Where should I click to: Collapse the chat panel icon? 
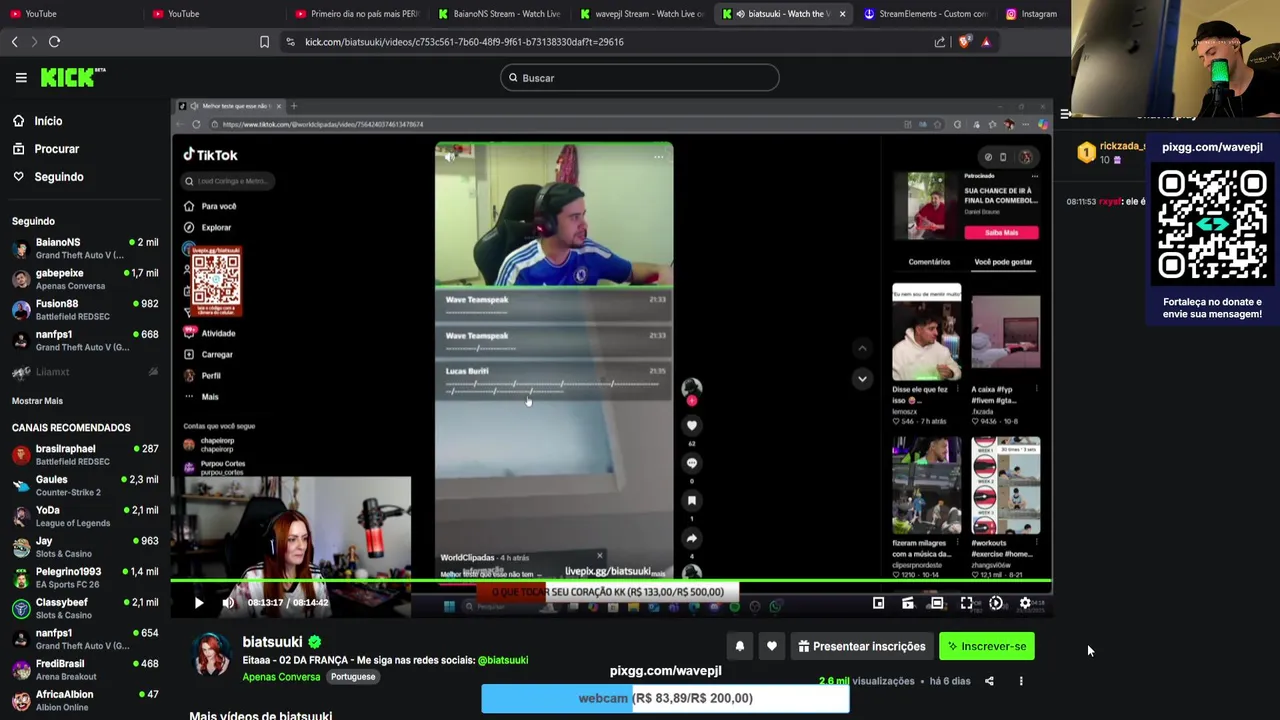click(1066, 114)
